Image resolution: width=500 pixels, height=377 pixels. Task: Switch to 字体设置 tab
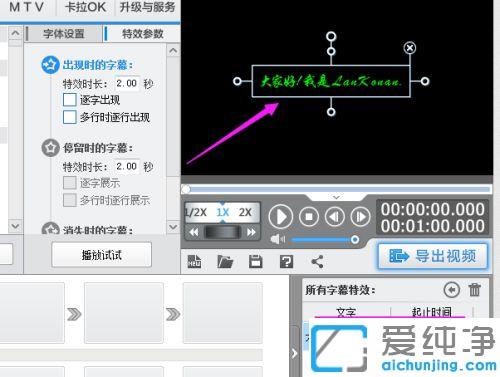(63, 34)
